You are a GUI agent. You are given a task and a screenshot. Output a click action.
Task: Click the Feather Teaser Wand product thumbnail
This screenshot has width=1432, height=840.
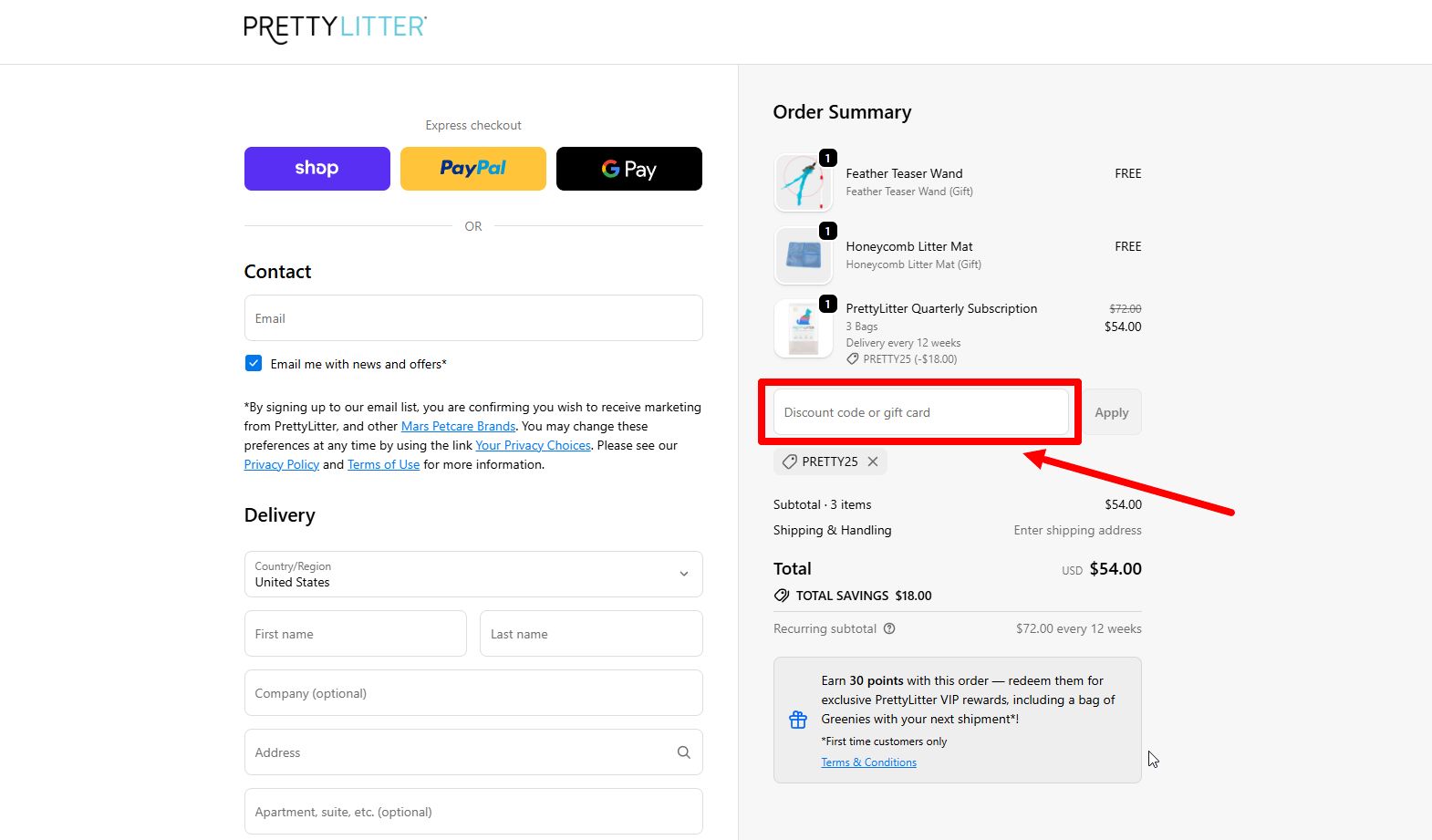803,181
